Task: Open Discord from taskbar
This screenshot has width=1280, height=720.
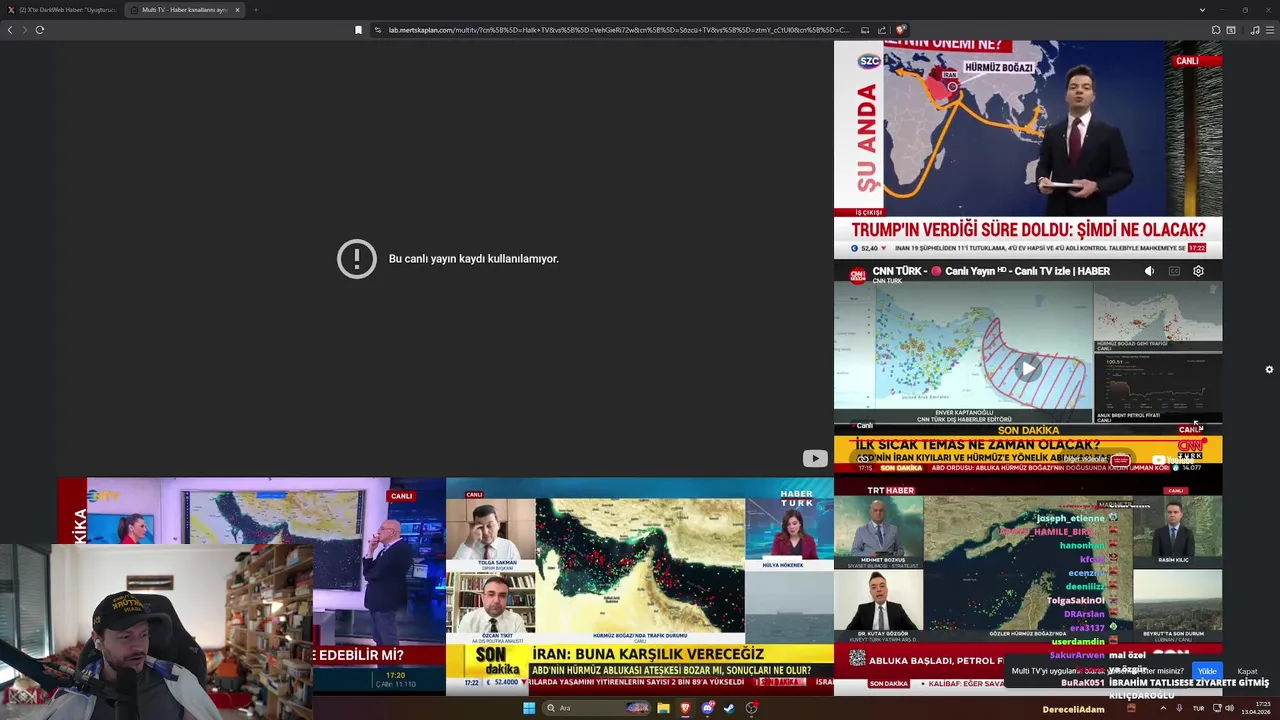Action: click(708, 708)
